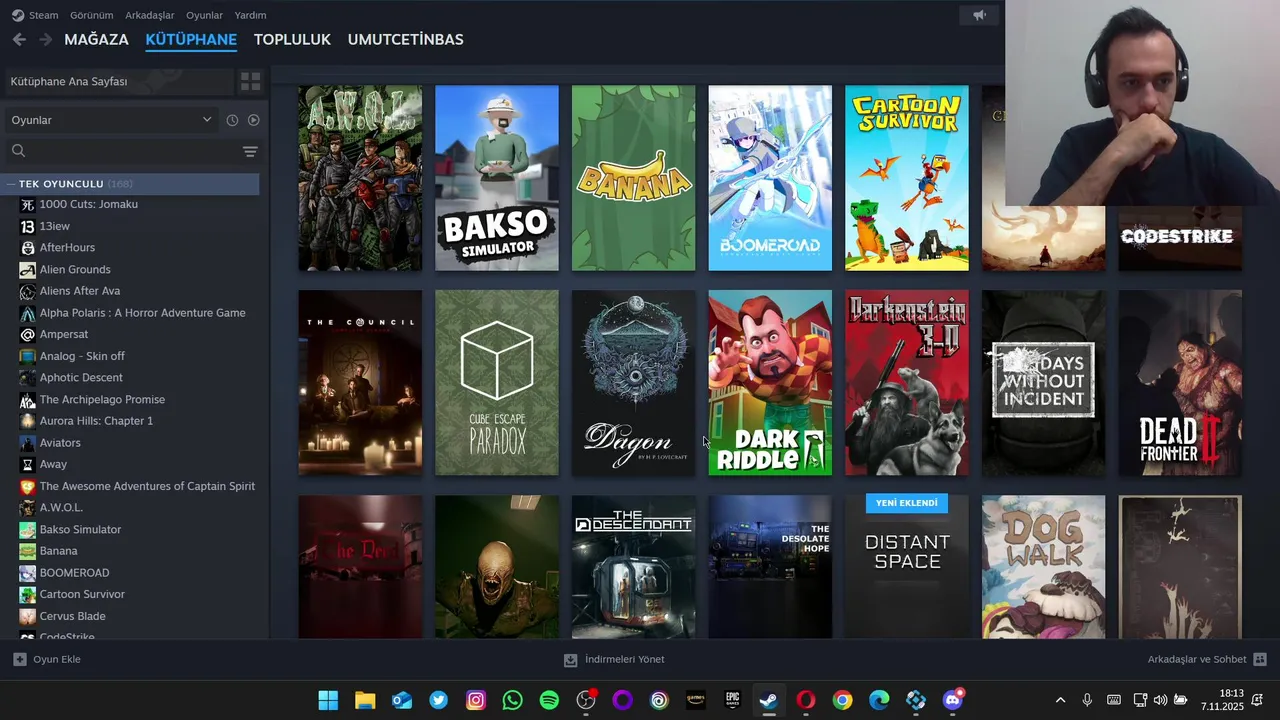The width and height of the screenshot is (1280, 720).
Task: Open the Dog Walk cover
Action: click(x=1043, y=567)
